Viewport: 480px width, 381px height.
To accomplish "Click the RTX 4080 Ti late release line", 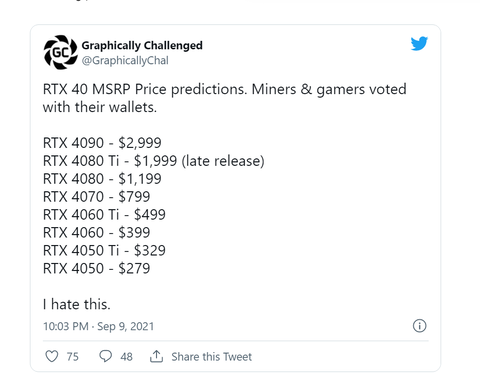I will (154, 161).
